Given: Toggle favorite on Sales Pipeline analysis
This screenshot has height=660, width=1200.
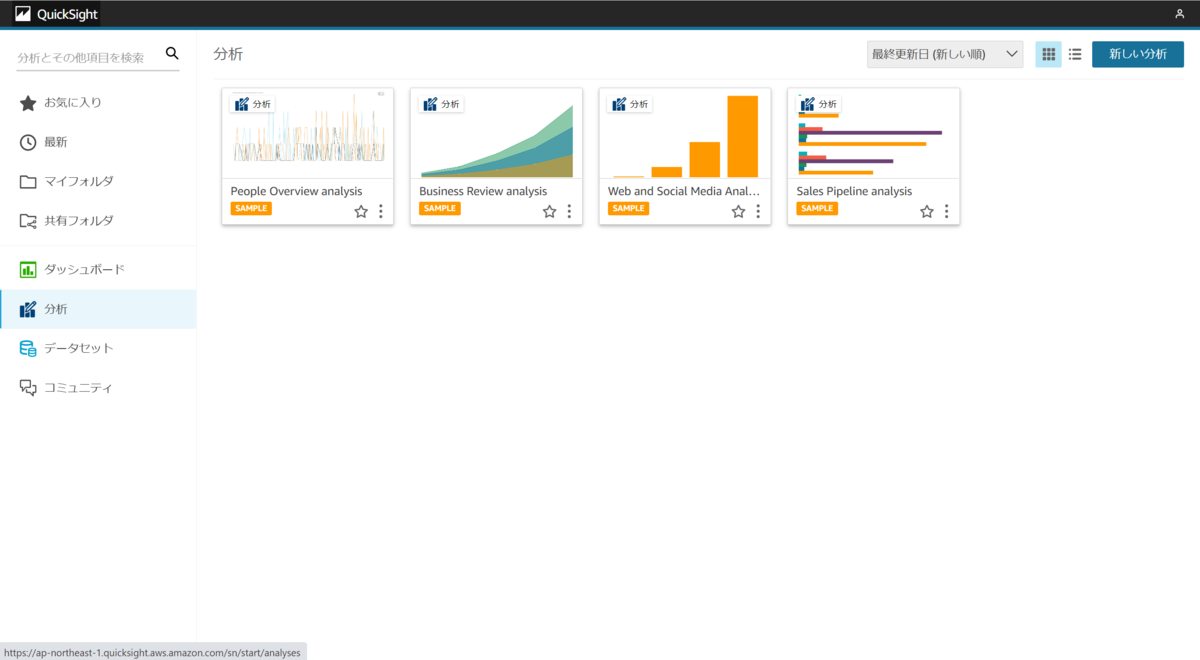Looking at the screenshot, I should point(926,211).
